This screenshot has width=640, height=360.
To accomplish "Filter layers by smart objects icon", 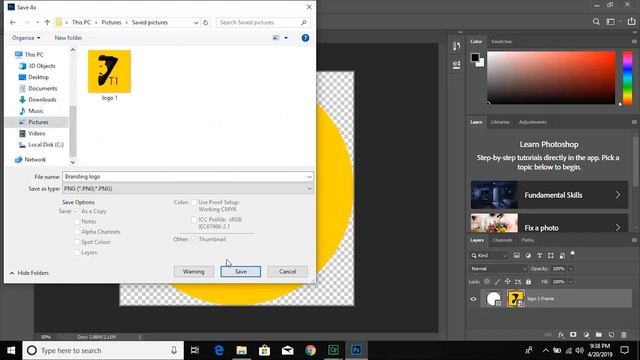I will click(562, 256).
